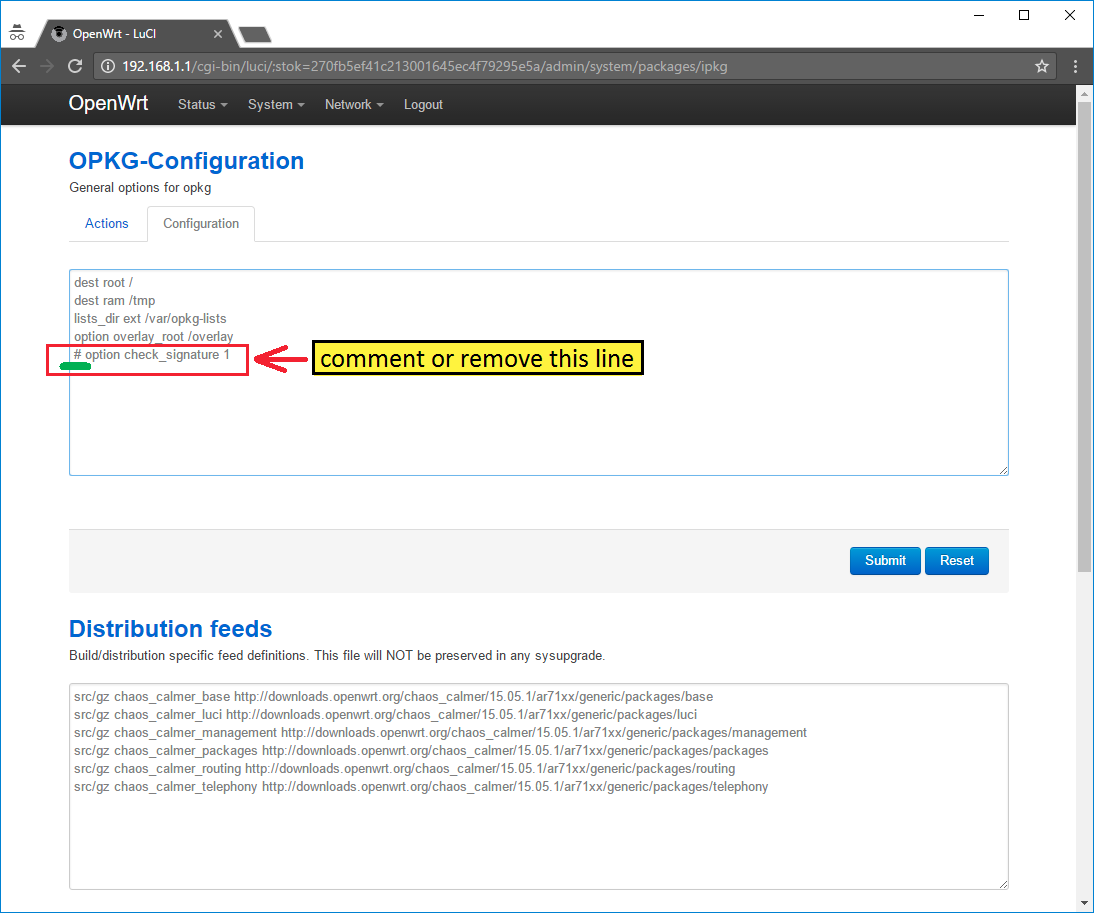The image size is (1094, 913).
Task: Click the Logout link
Action: click(423, 105)
